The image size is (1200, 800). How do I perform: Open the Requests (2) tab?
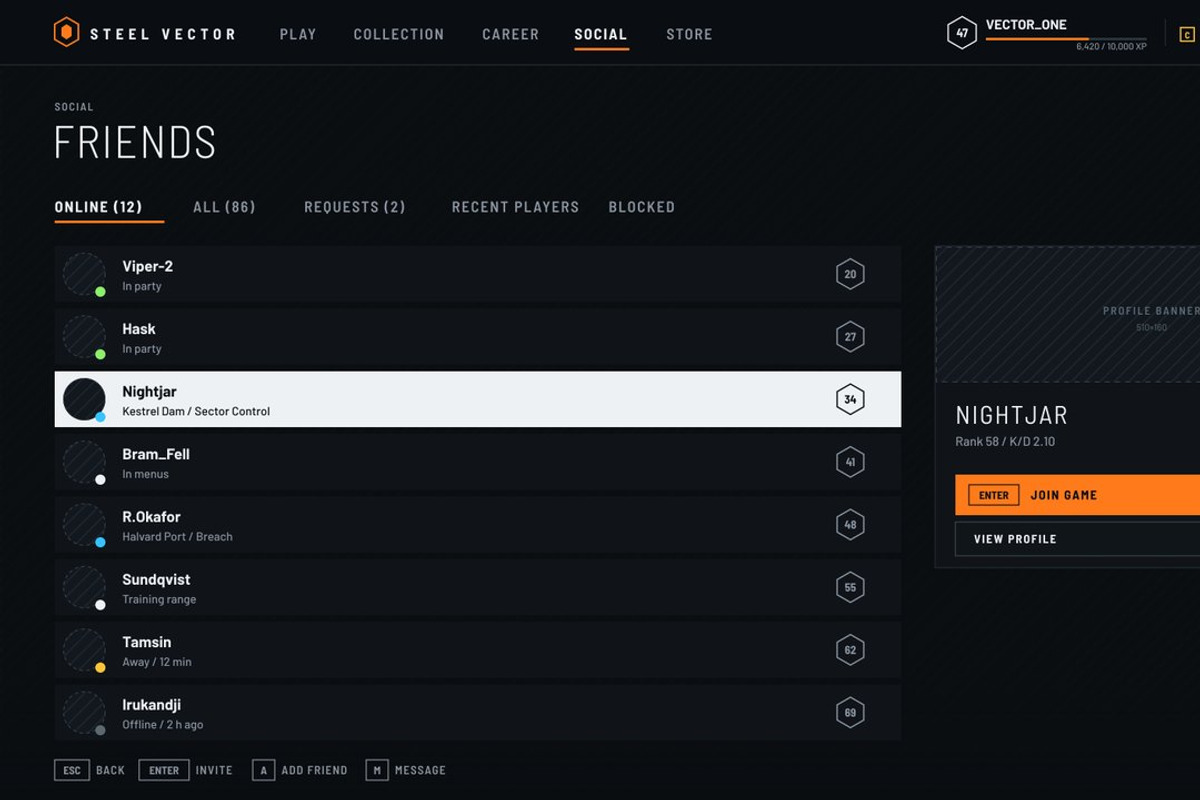[x=355, y=207]
